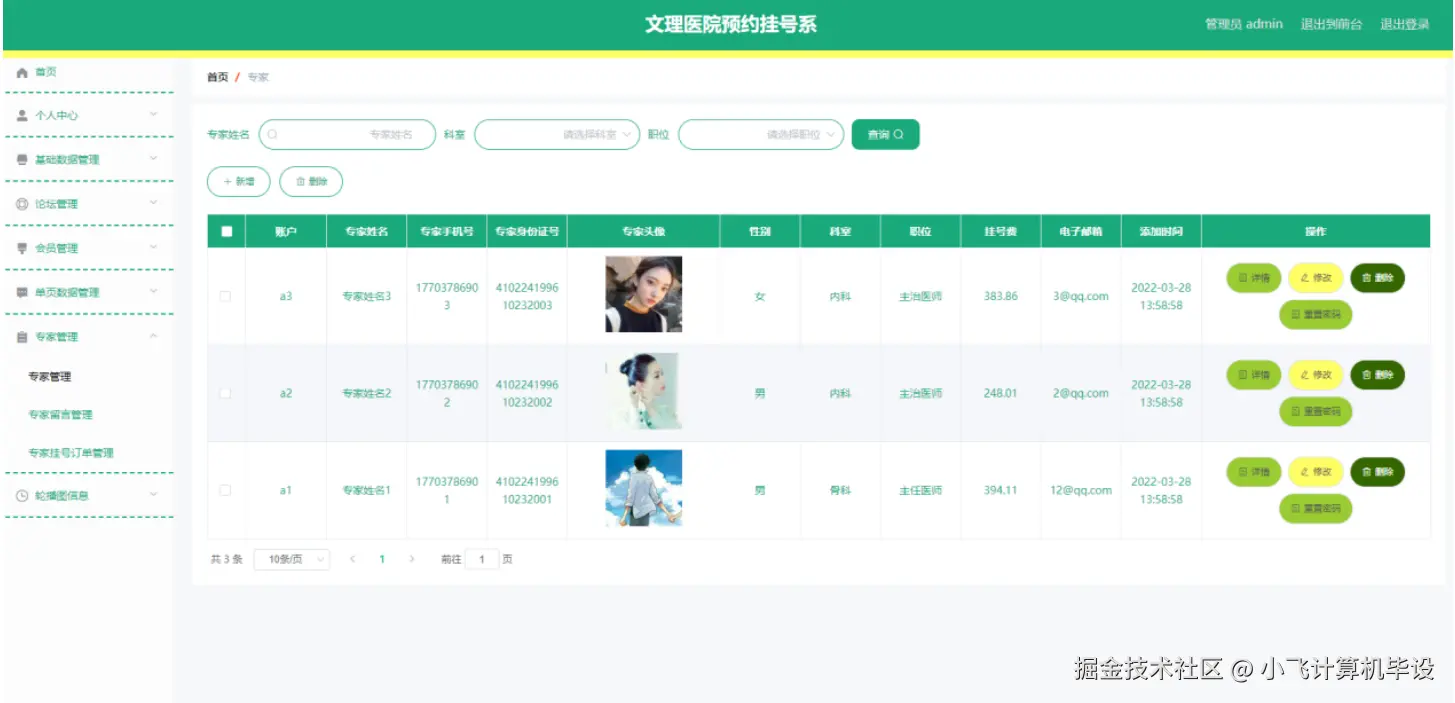Click the 查询 search button
The image size is (1455, 703).
(885, 134)
